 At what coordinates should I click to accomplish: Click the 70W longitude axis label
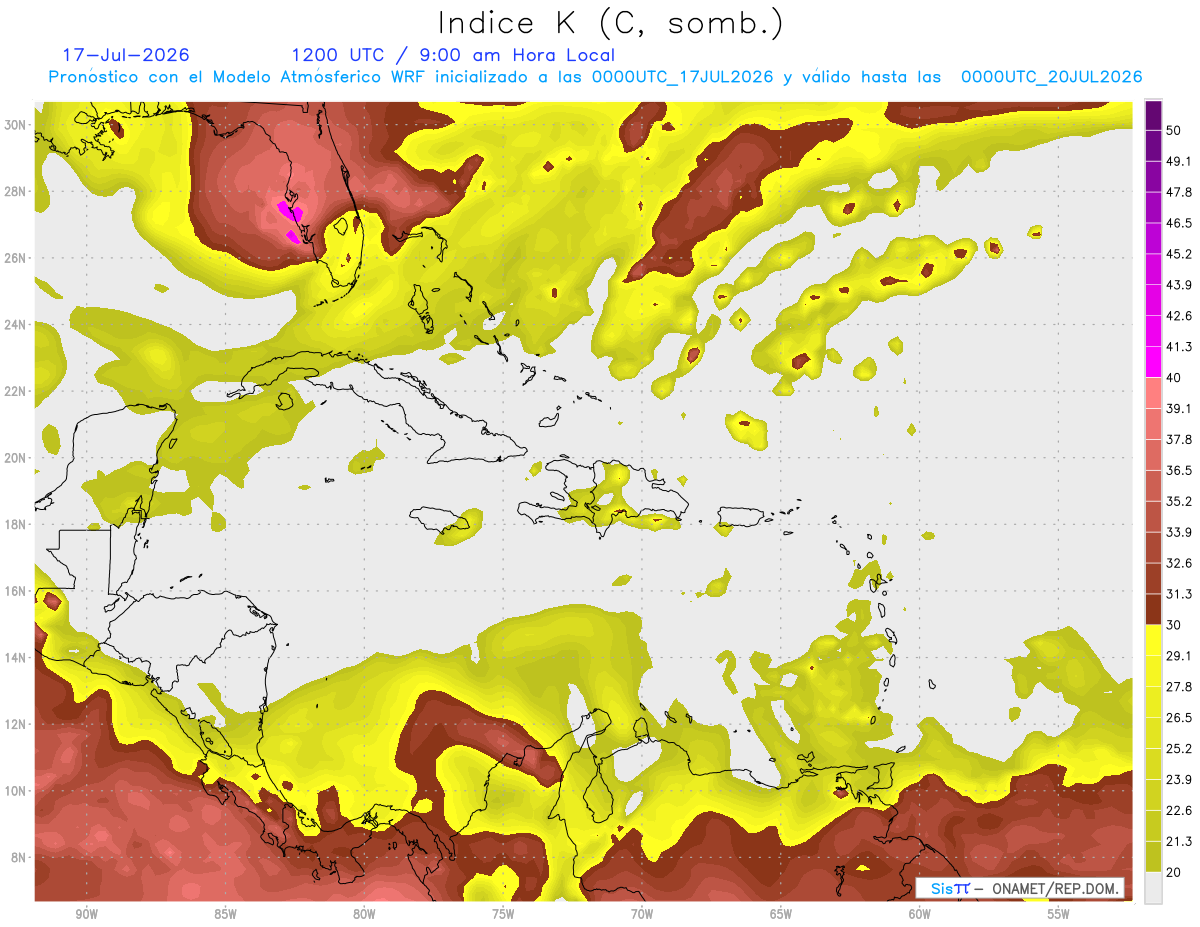(x=642, y=914)
